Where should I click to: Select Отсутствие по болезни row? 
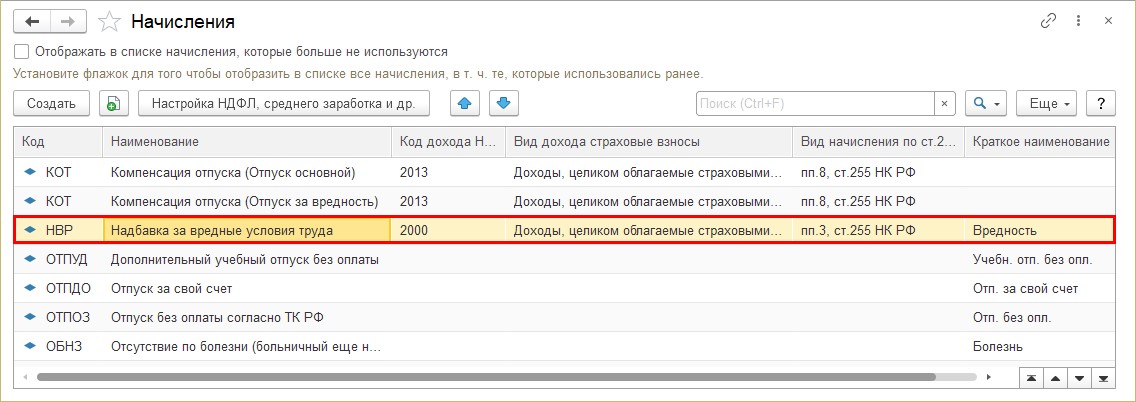pos(565,346)
